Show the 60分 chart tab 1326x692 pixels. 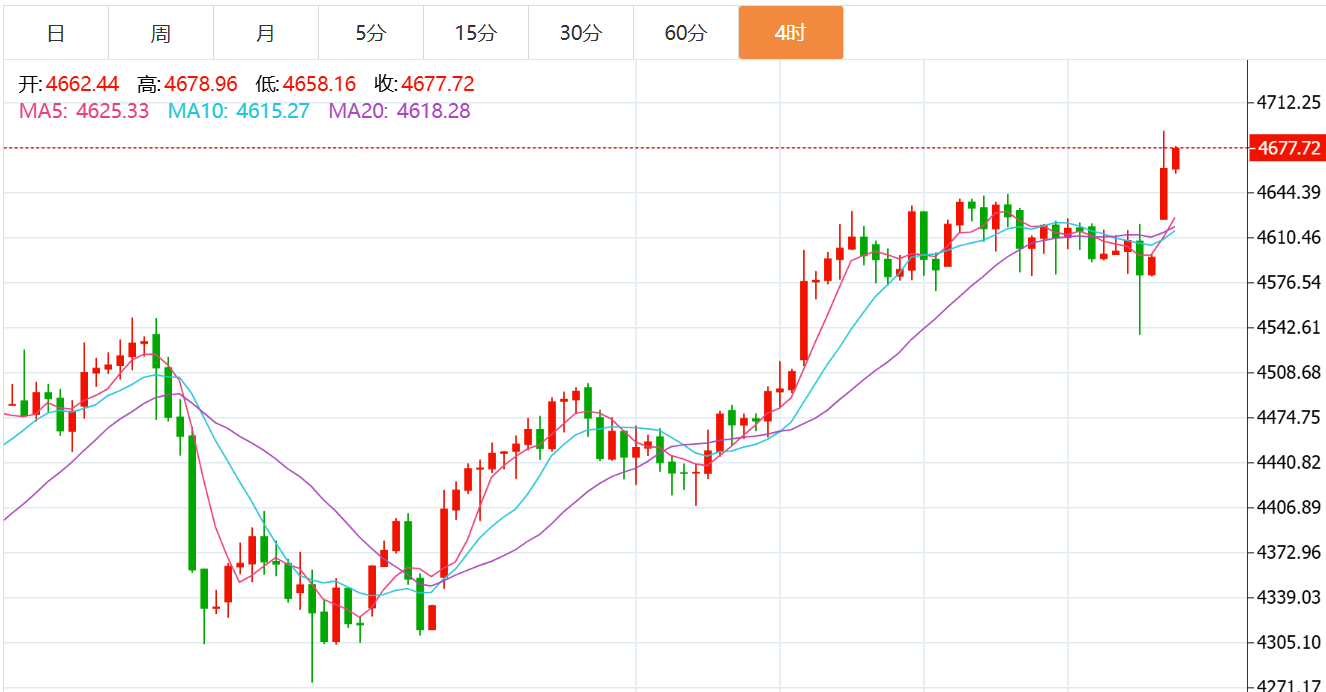tap(685, 33)
